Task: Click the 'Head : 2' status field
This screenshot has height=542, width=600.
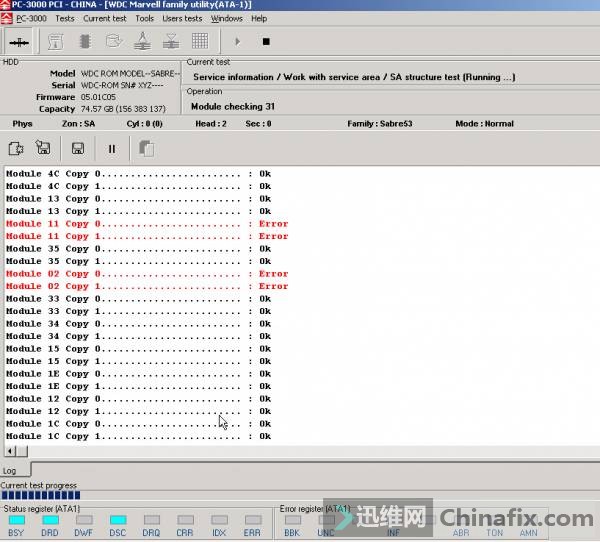Action: [x=211, y=124]
